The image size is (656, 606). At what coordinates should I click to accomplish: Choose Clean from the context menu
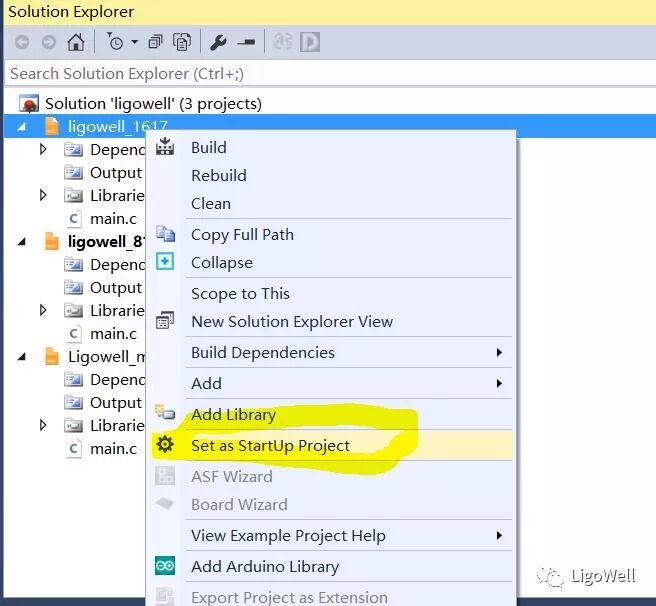pos(211,203)
